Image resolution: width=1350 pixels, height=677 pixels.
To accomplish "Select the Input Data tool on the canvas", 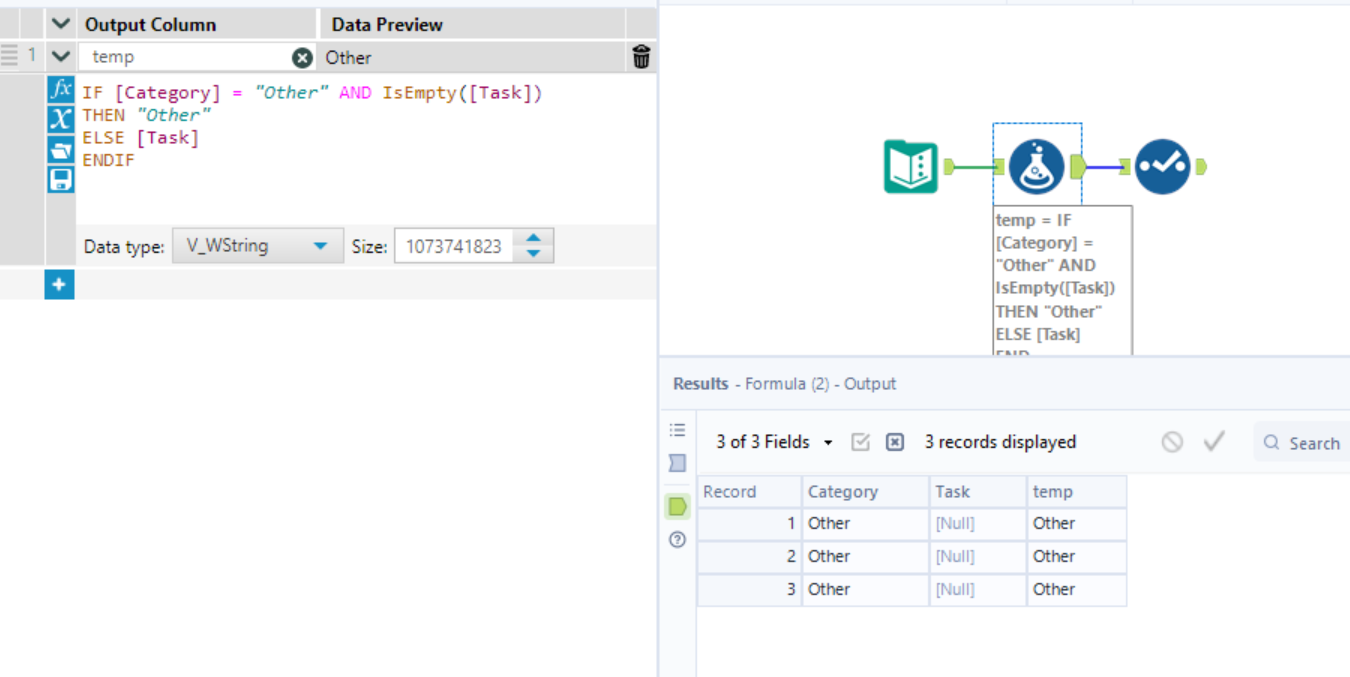I will [x=910, y=166].
